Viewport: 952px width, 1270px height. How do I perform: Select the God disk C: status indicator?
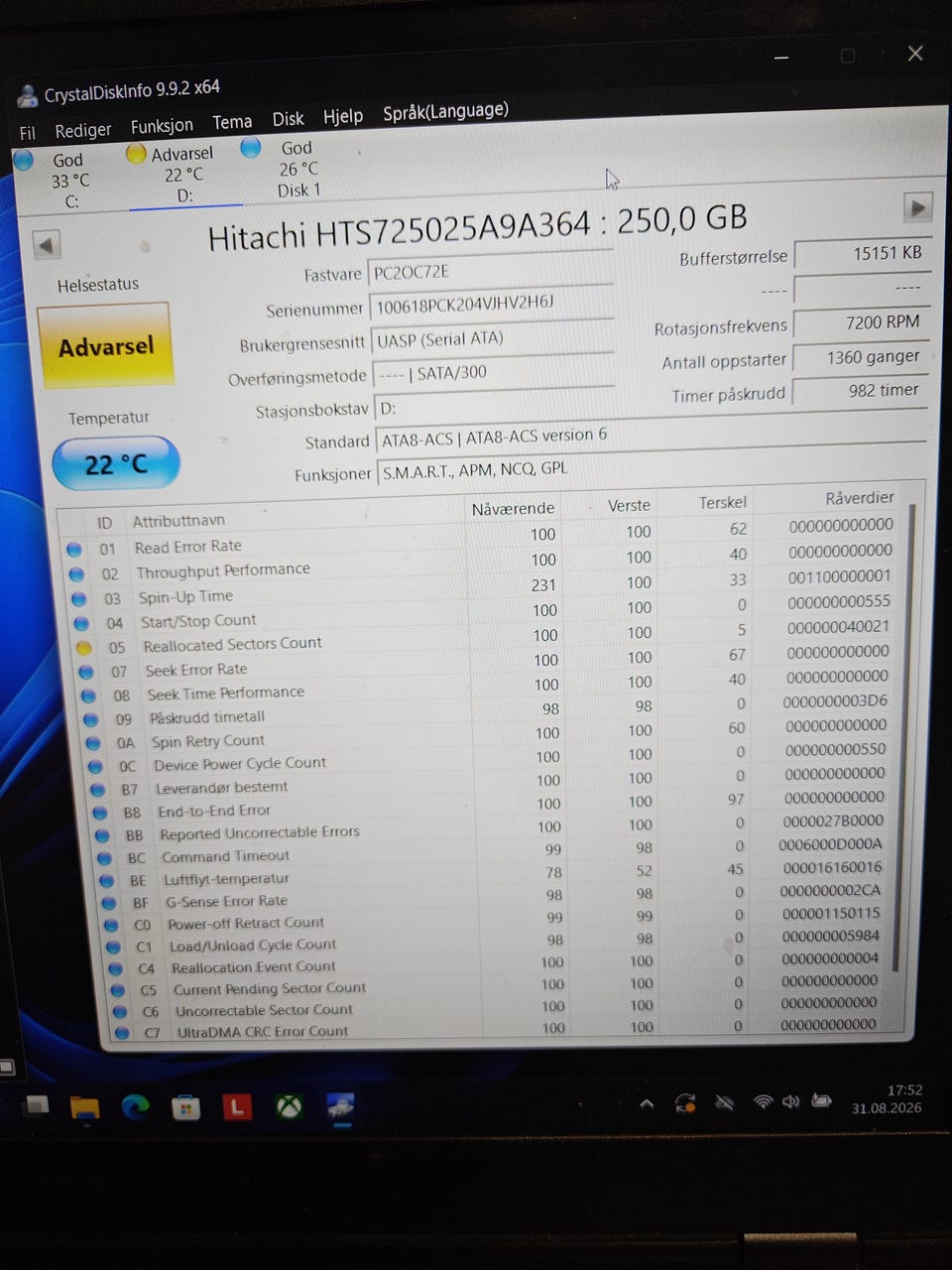(57, 180)
